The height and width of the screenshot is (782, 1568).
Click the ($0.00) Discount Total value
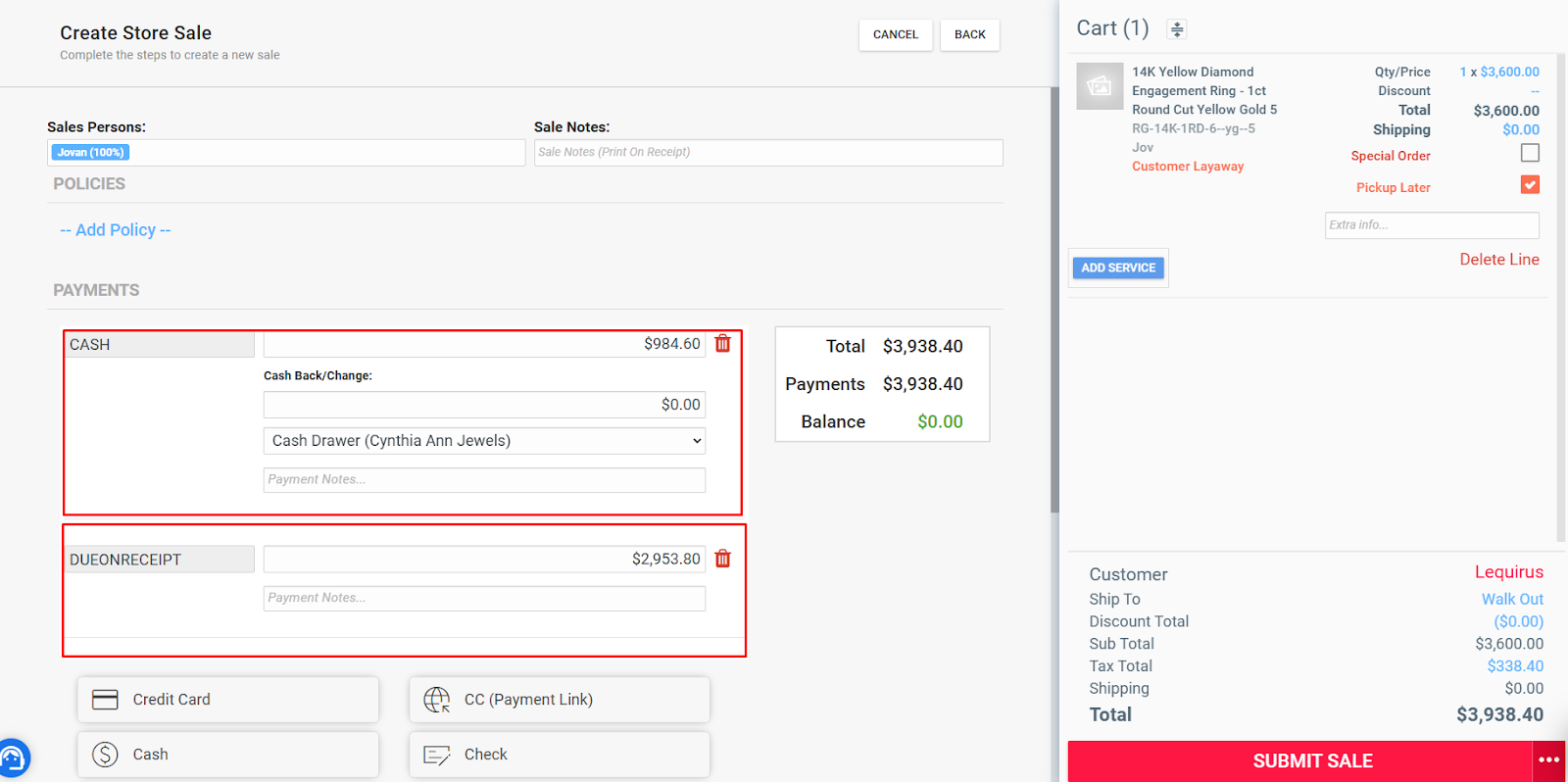click(x=1519, y=621)
